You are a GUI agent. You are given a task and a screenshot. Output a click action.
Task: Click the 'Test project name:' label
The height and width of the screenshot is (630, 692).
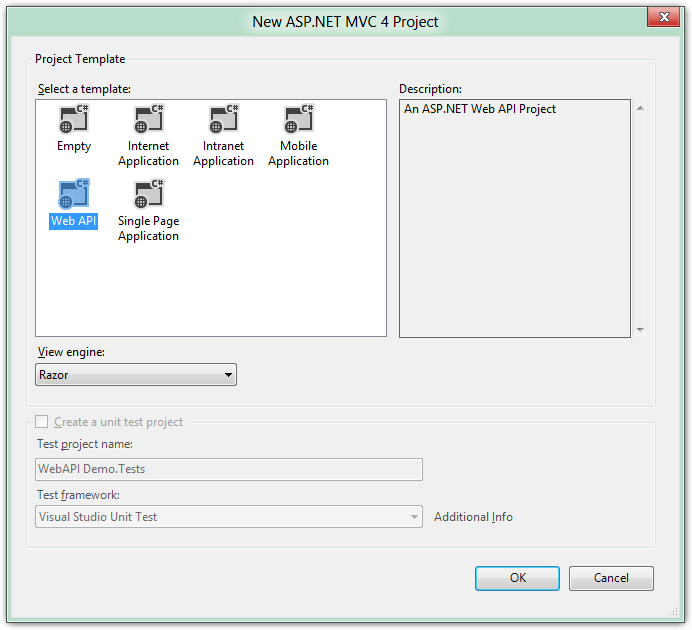[85, 444]
